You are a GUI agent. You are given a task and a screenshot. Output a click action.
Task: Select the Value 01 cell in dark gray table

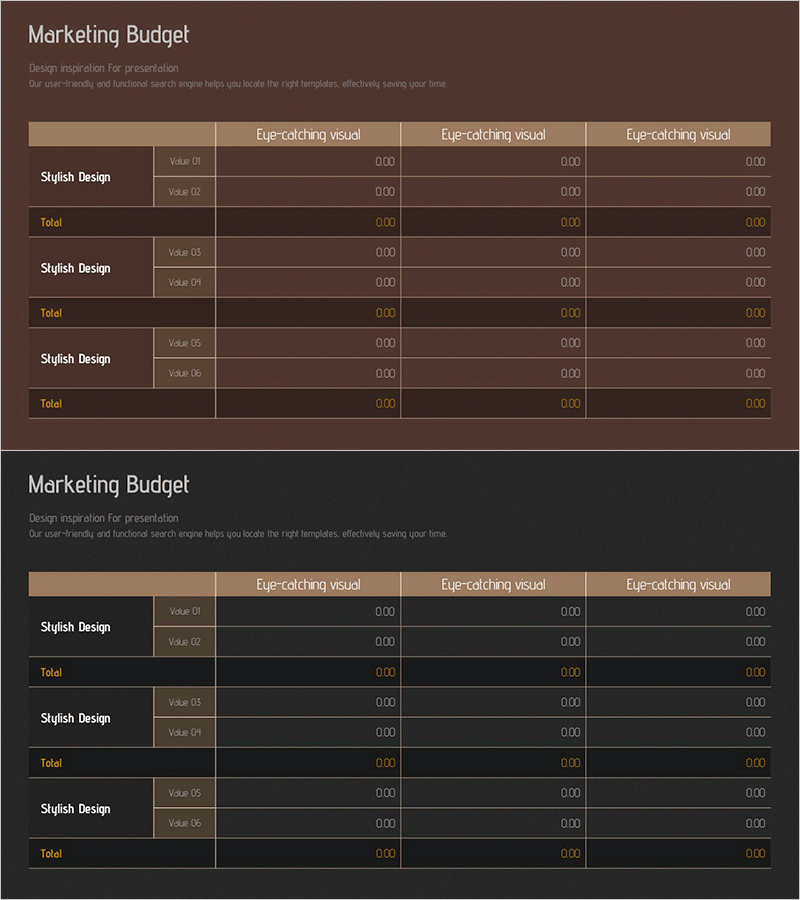(185, 611)
